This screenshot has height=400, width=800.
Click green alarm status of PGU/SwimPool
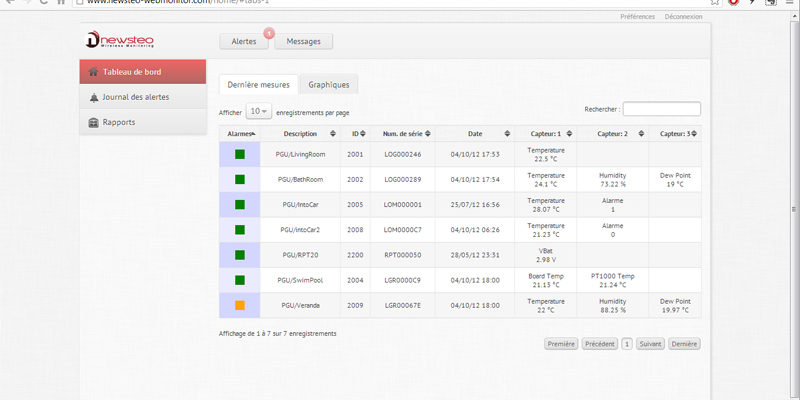click(x=240, y=280)
